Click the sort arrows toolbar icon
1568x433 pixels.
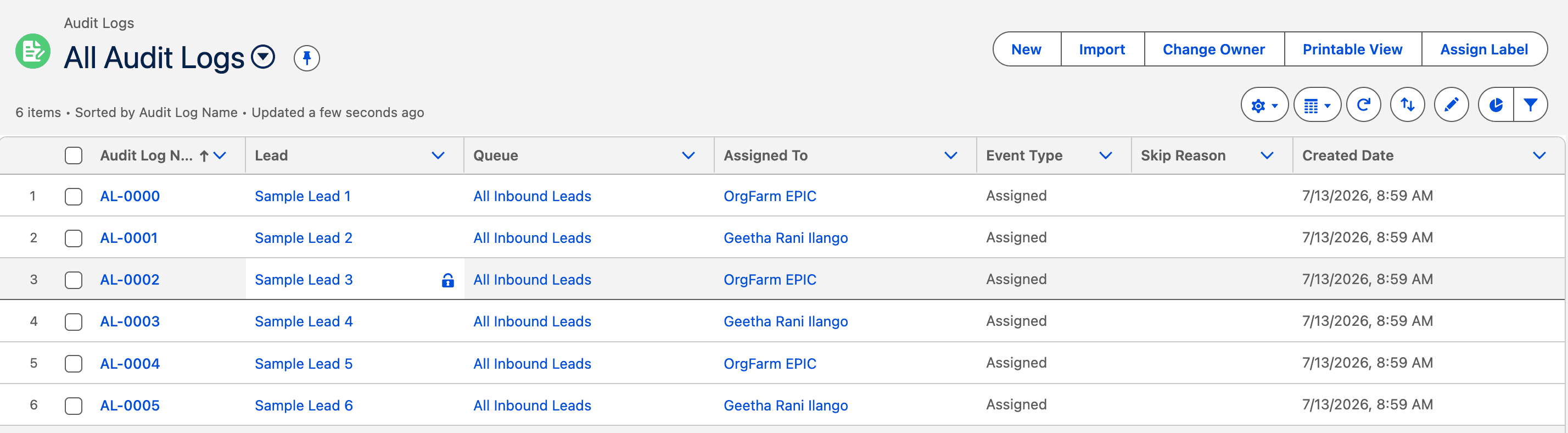(1407, 105)
